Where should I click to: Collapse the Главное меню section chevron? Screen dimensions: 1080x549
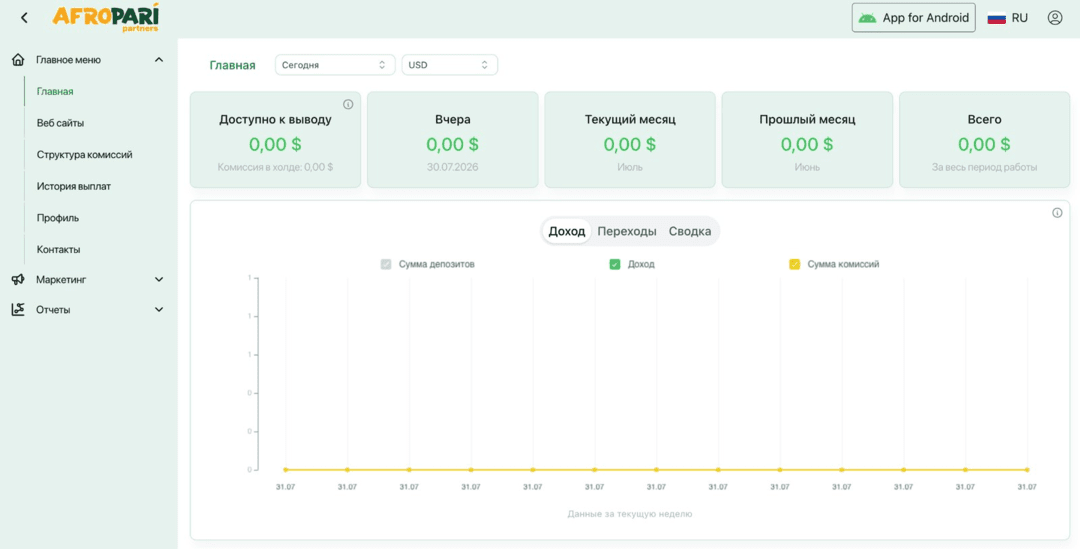(x=159, y=60)
